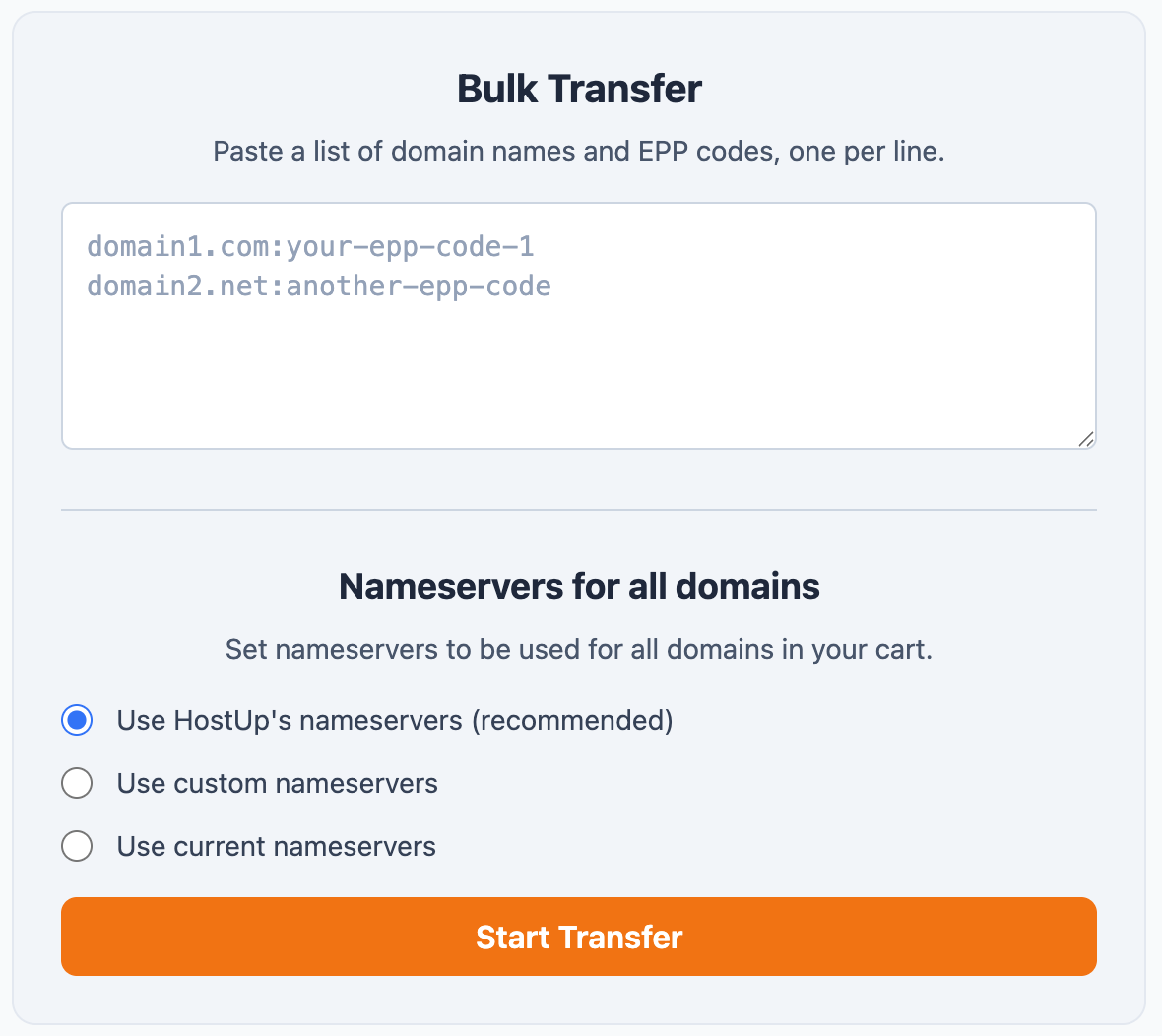Click the nameservers description text

click(x=579, y=649)
